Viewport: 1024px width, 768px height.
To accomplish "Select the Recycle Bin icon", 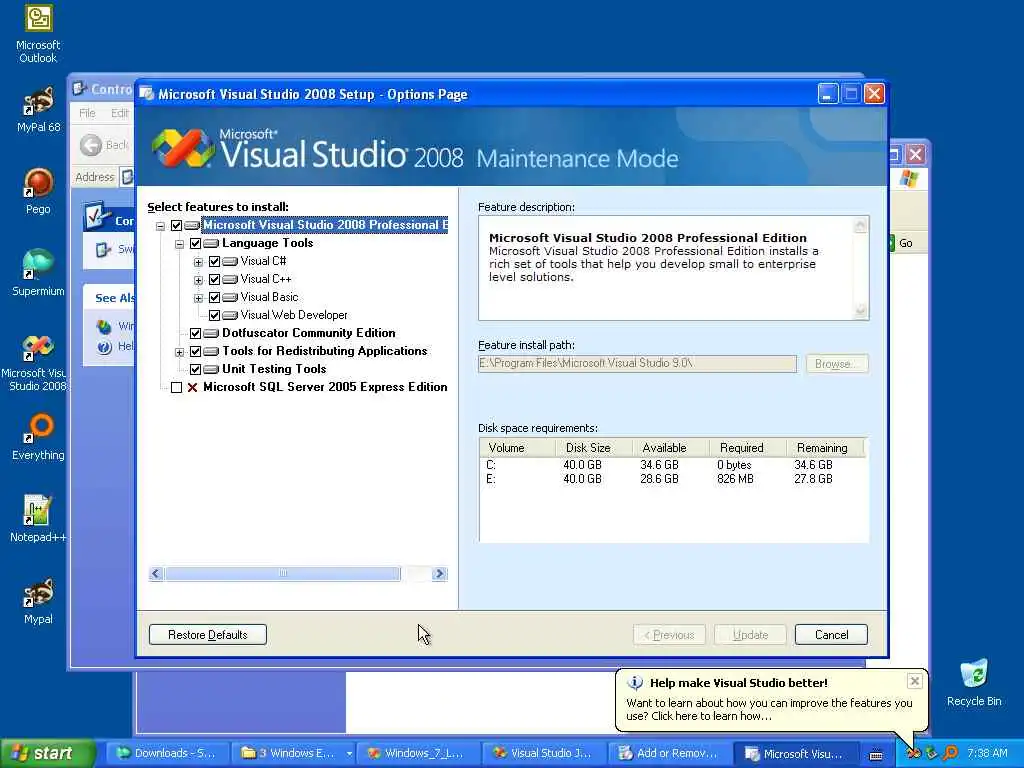I will tap(974, 683).
